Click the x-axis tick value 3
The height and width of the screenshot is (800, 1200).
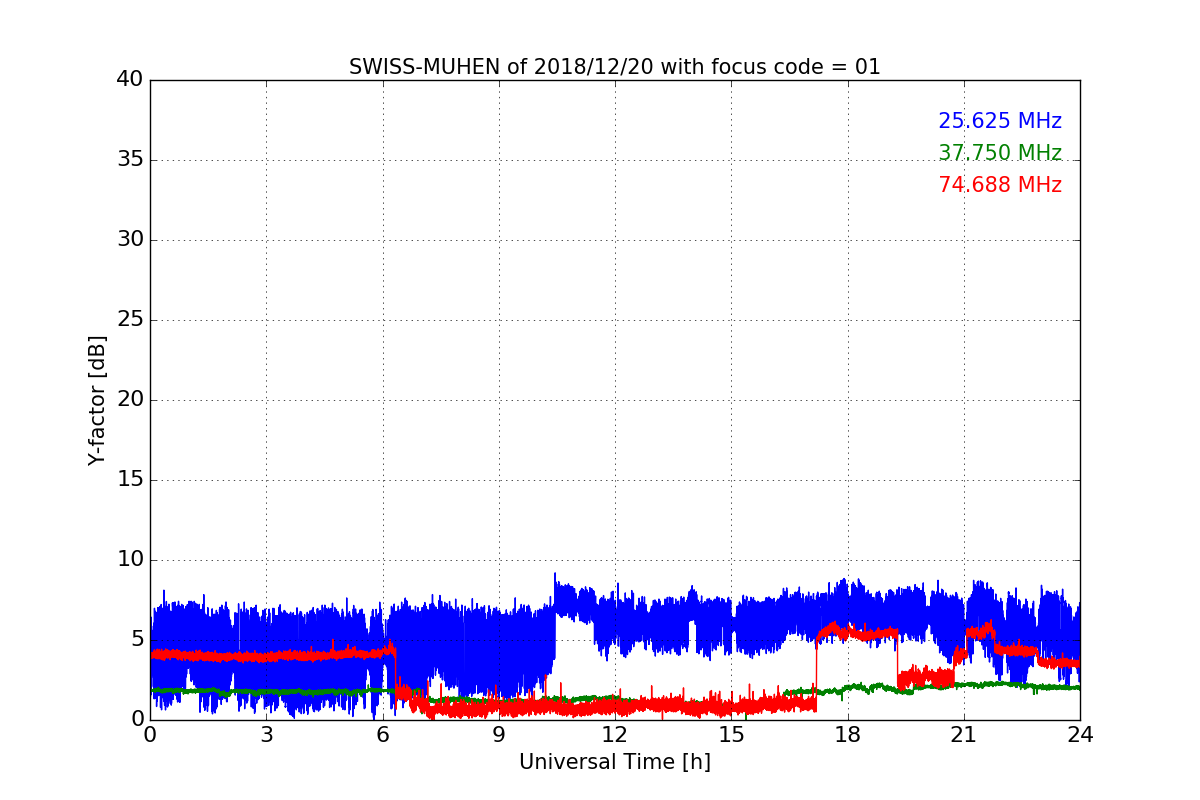(x=266, y=735)
